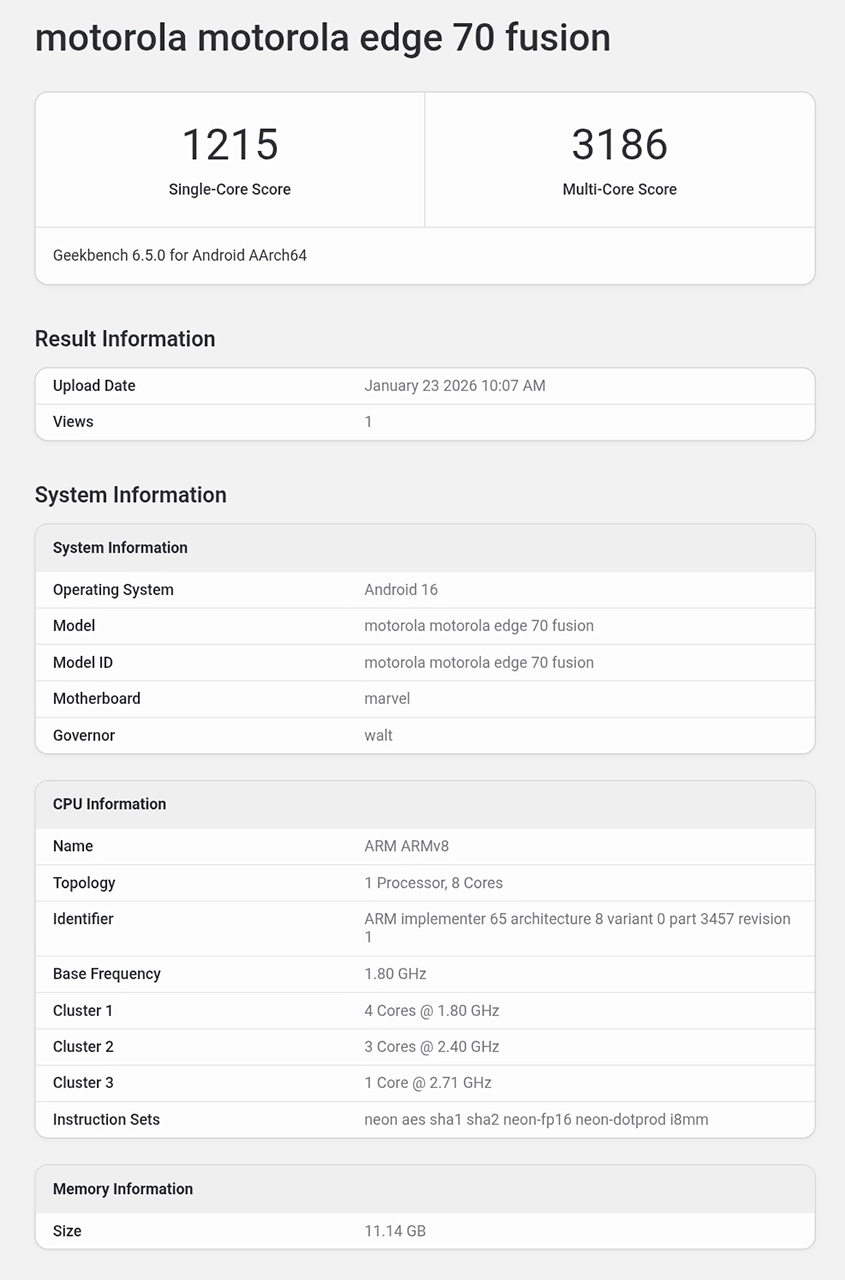Select the Instruction Sets value text
Image resolution: width=845 pixels, height=1280 pixels.
click(x=536, y=1120)
